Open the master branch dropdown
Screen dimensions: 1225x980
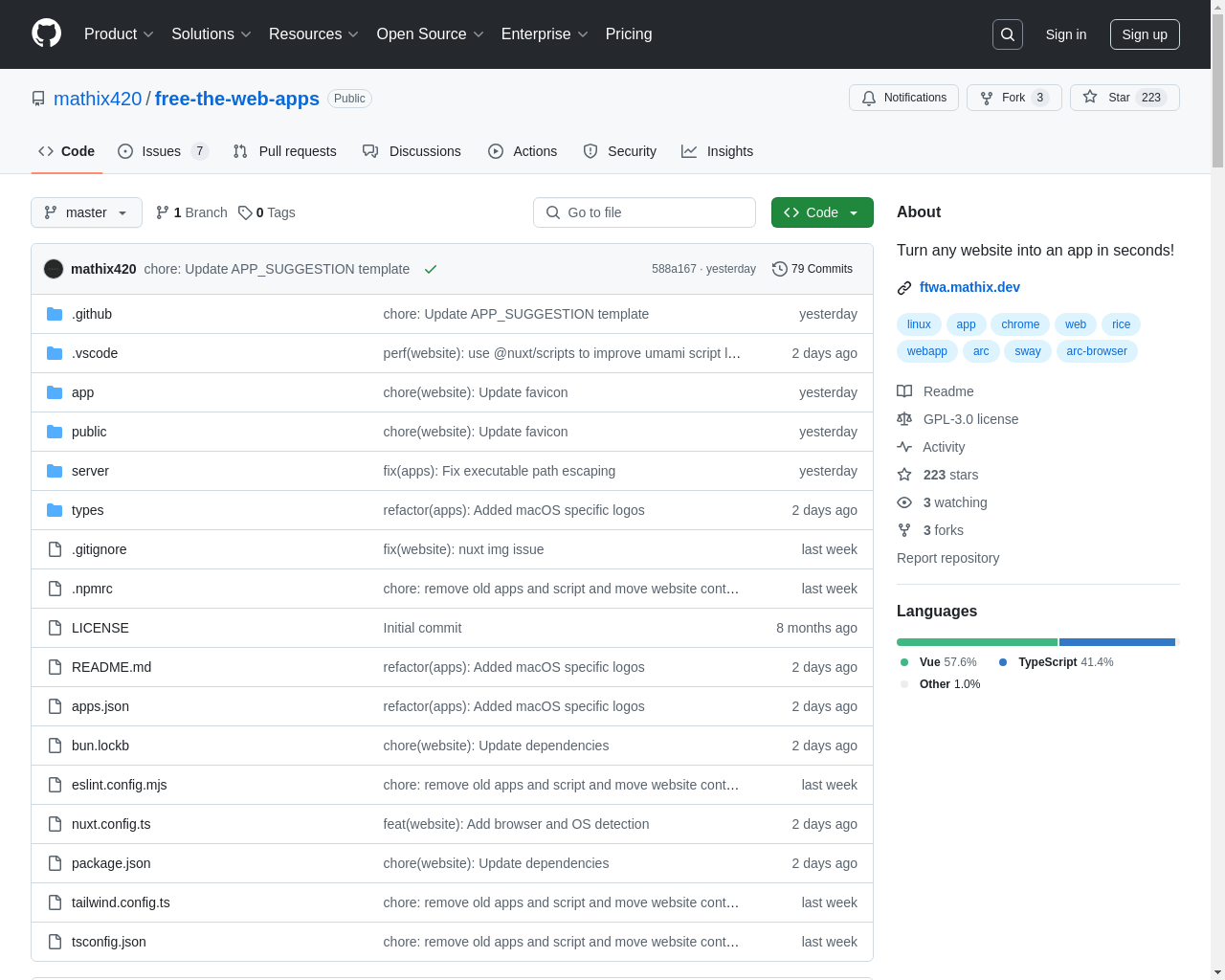86,212
